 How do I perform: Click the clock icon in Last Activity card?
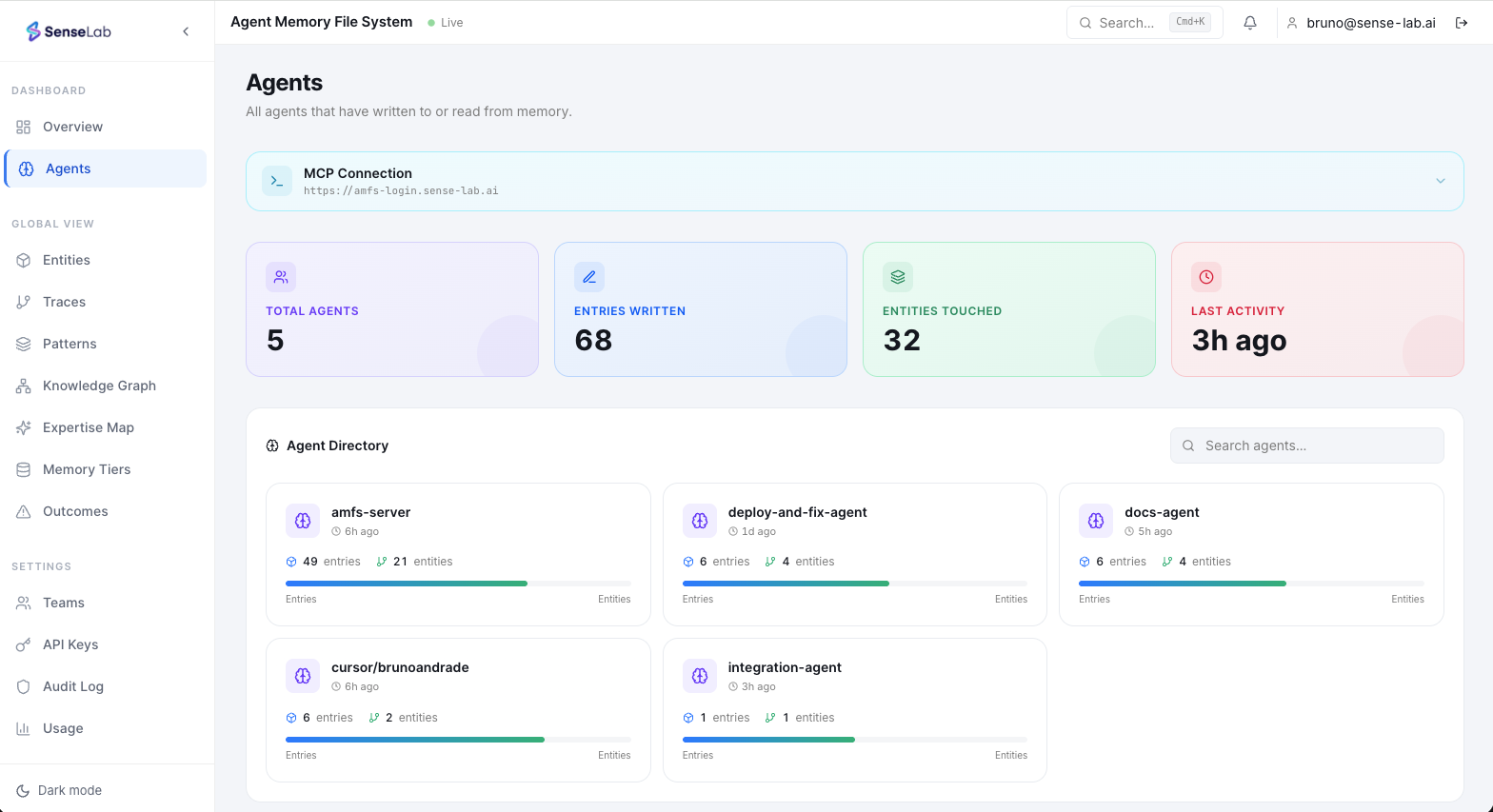(x=1206, y=277)
